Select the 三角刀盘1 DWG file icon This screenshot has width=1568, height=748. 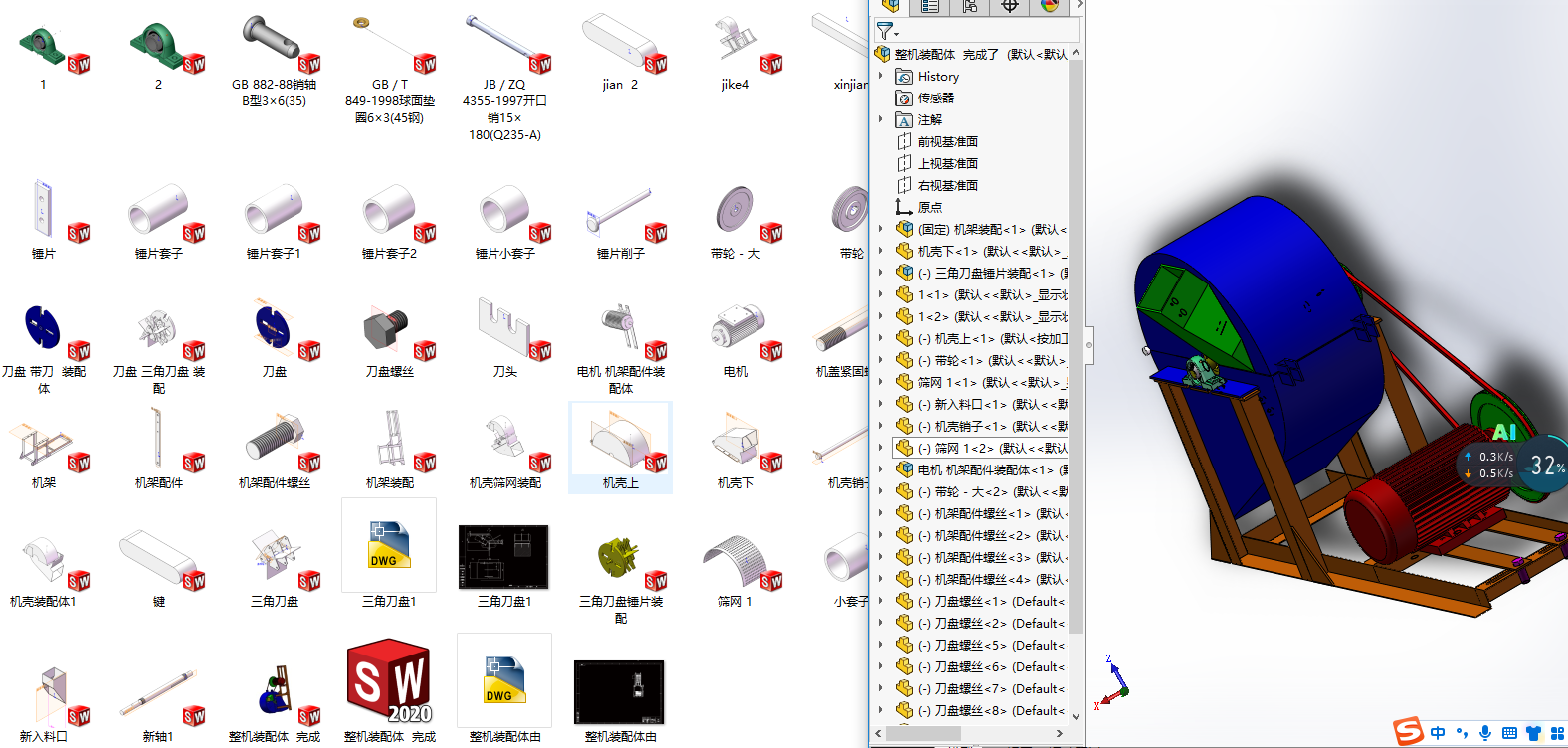(x=389, y=545)
